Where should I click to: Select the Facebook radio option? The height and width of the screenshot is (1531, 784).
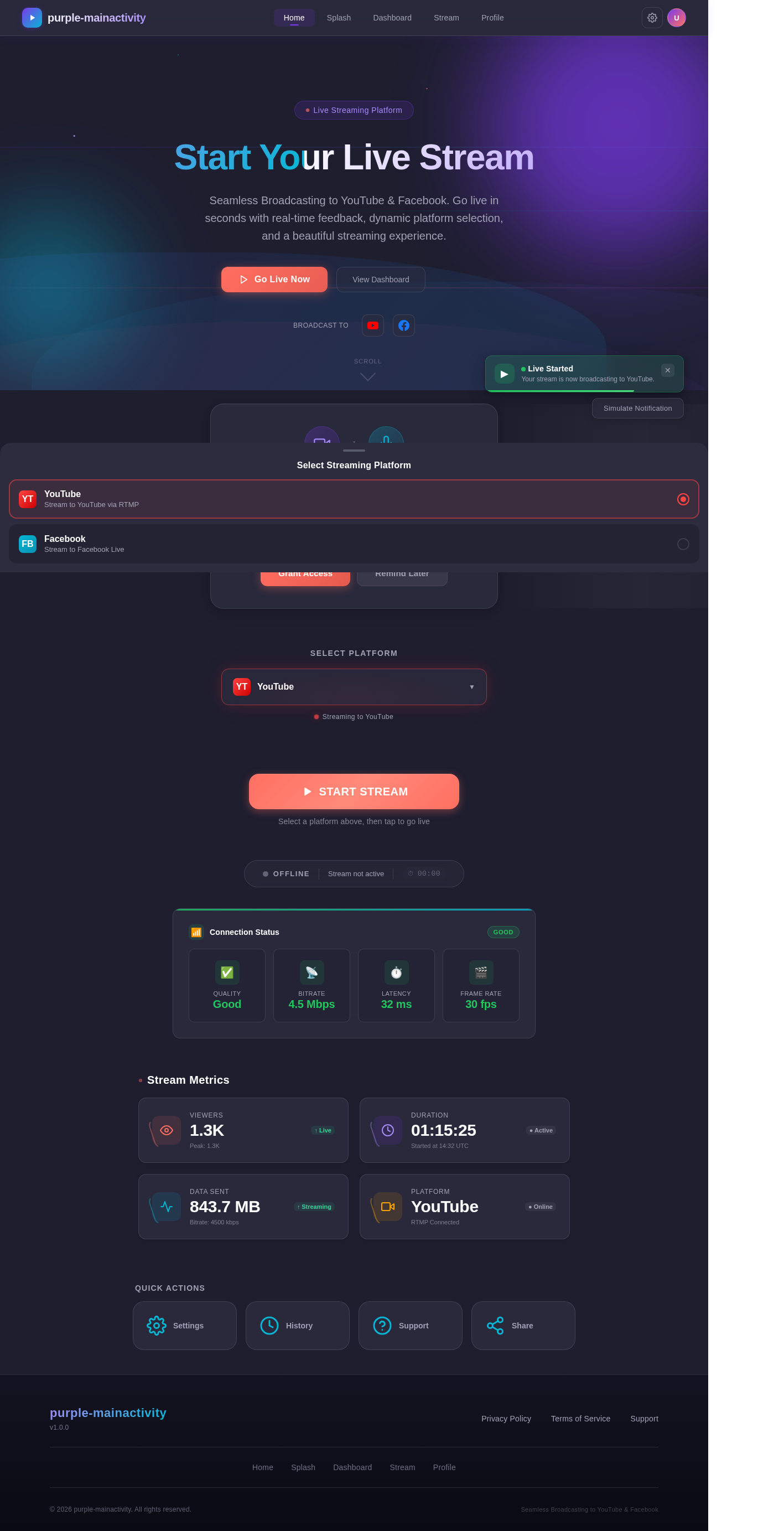coord(683,544)
